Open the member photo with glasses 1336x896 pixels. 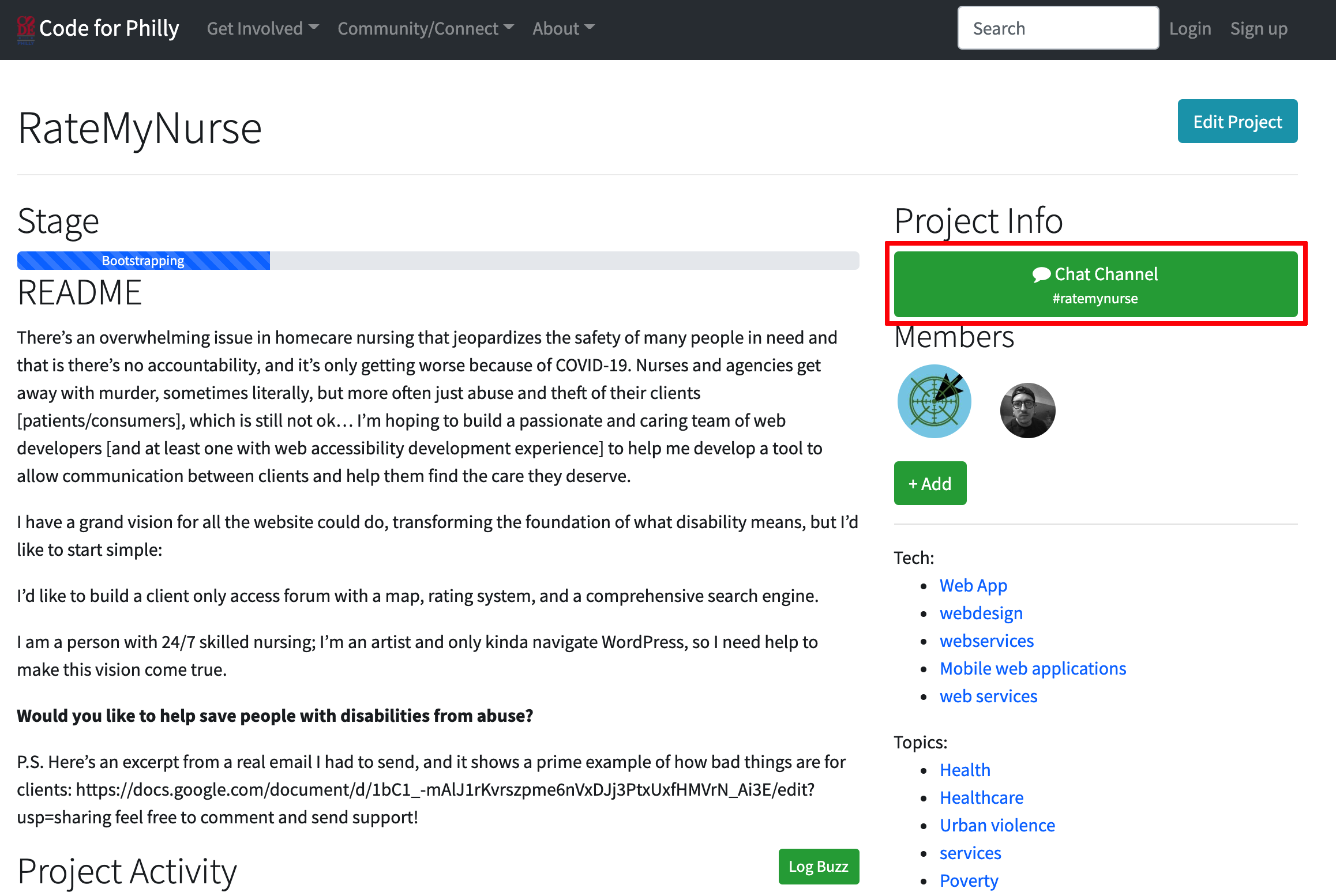(1027, 411)
